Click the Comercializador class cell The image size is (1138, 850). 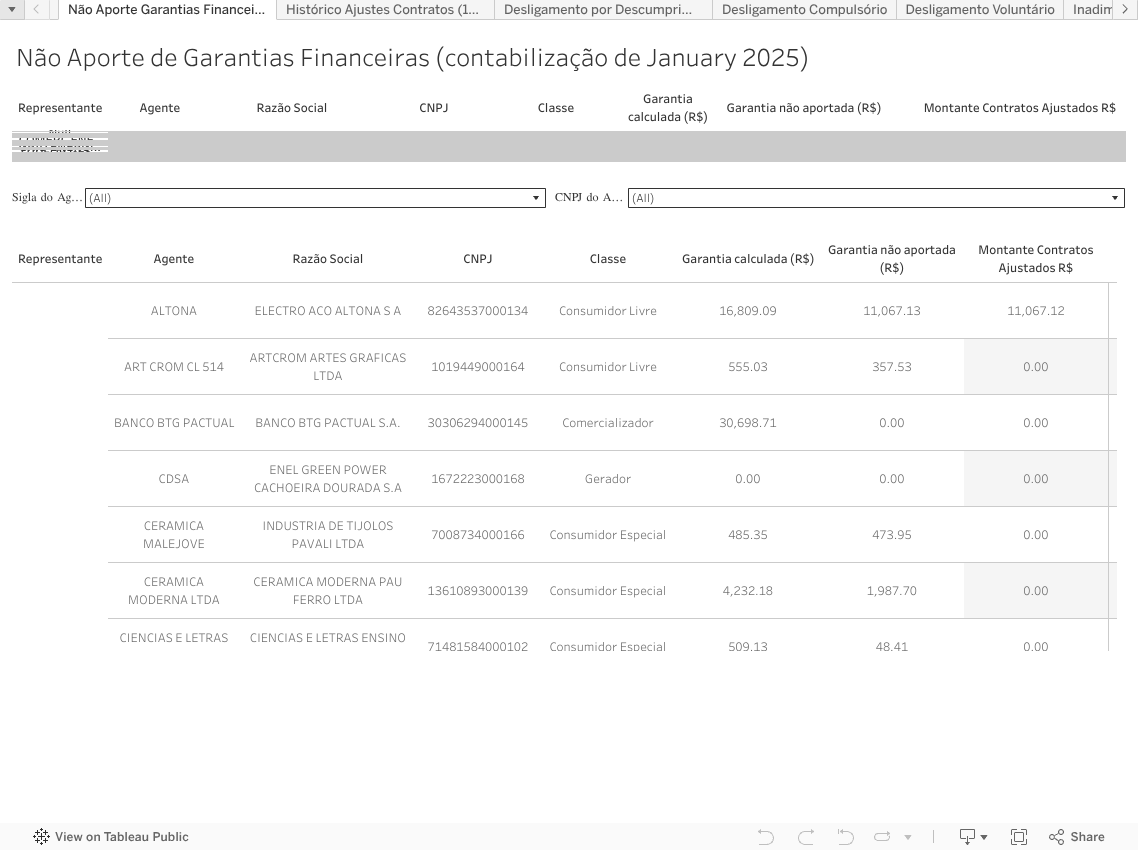tap(607, 422)
